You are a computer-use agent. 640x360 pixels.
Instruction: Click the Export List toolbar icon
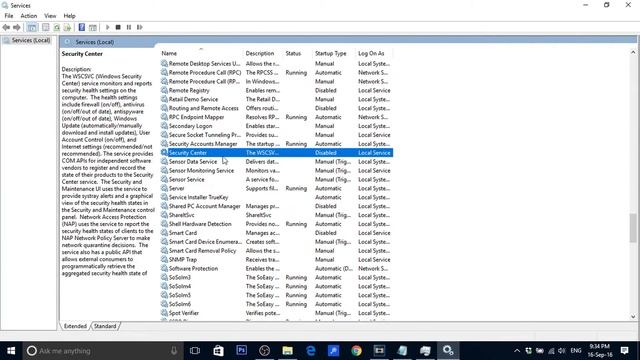[x=67, y=27]
